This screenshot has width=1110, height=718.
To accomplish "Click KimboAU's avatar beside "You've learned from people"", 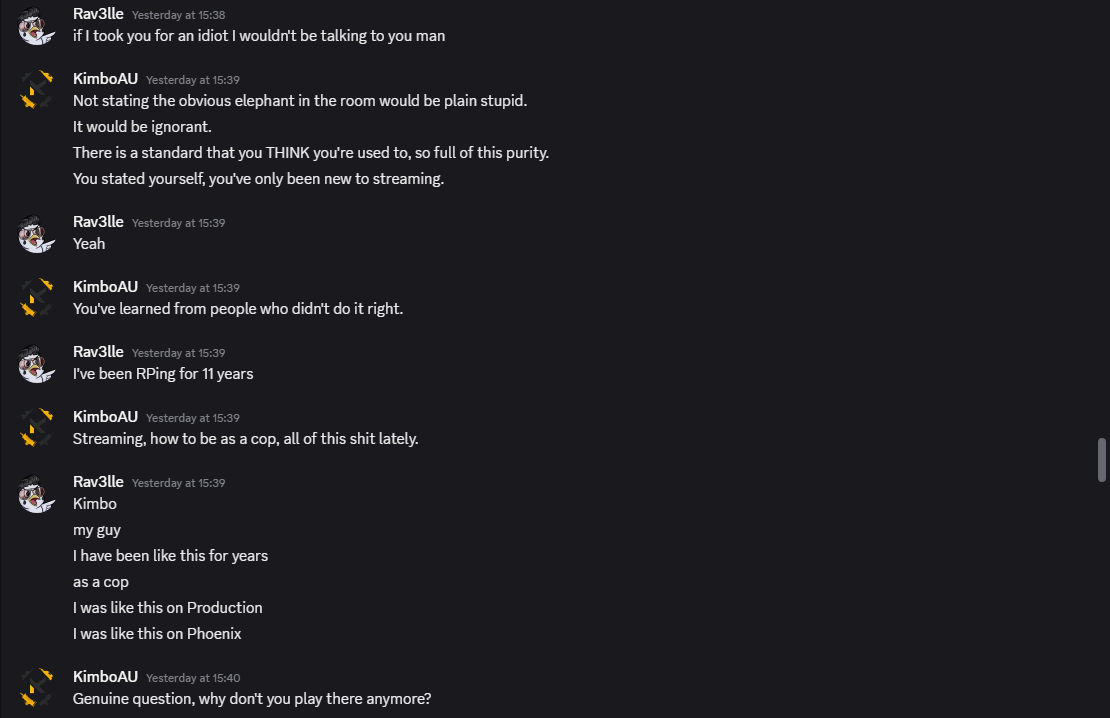I will tap(36, 298).
